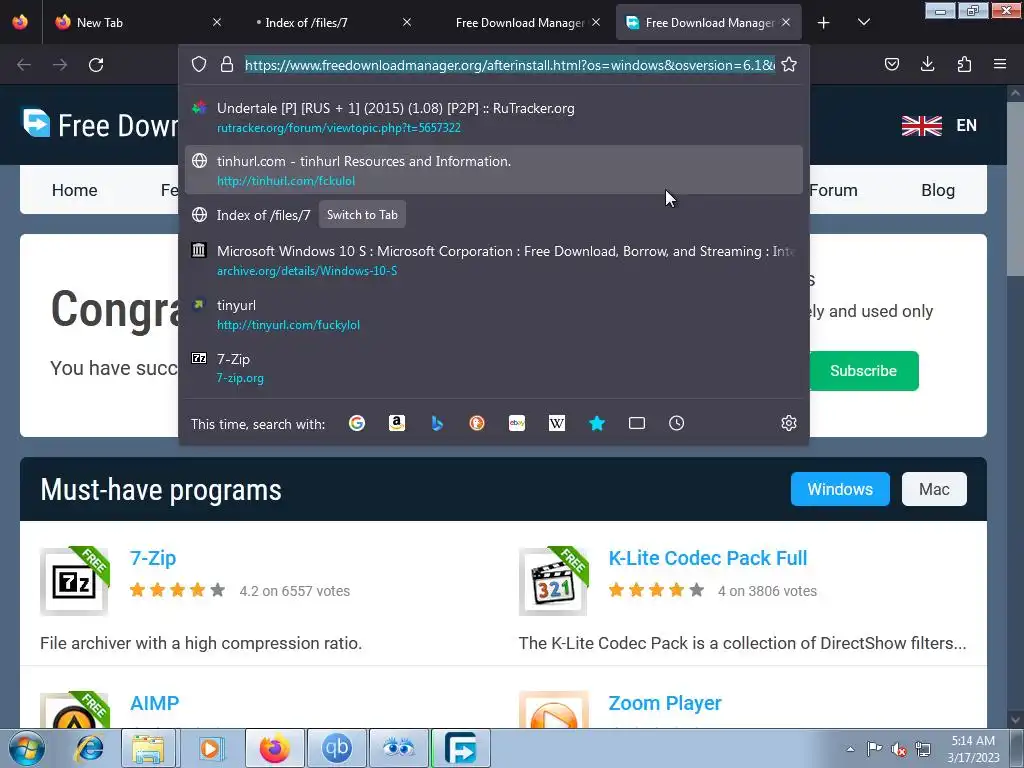Close the New Tab tab

click(x=217, y=22)
